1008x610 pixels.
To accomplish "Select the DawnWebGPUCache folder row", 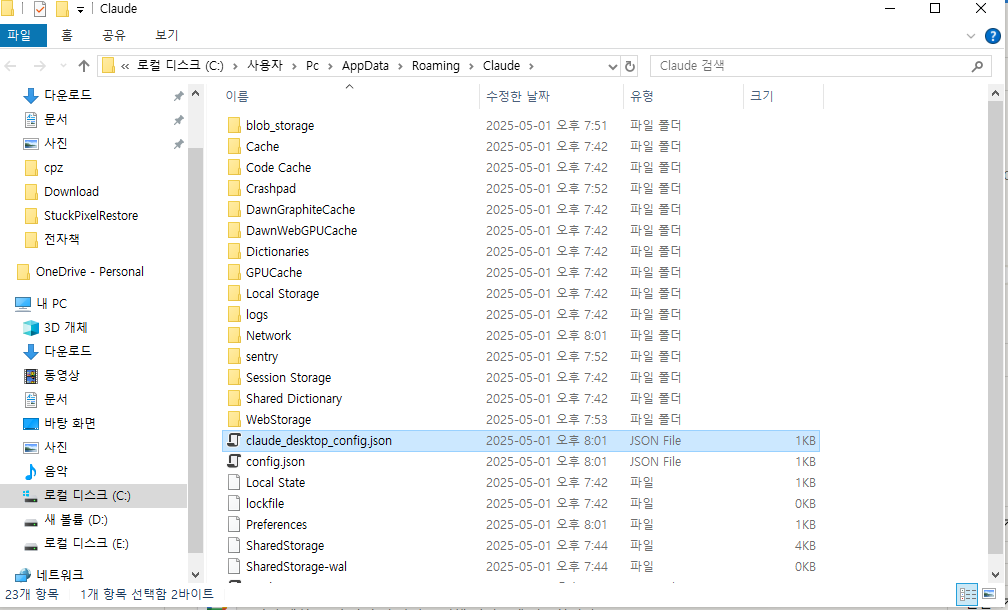I will [x=521, y=230].
